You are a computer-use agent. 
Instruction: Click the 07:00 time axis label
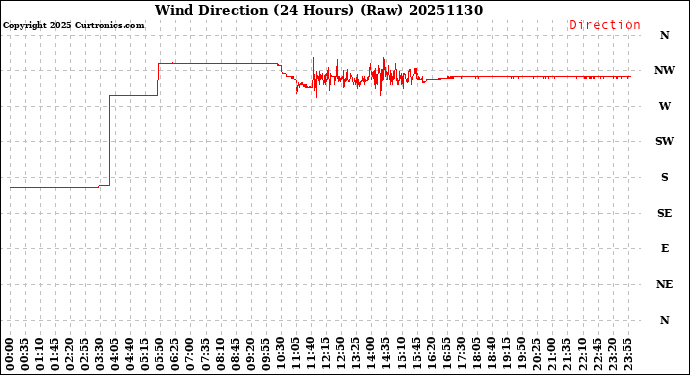[190, 354]
